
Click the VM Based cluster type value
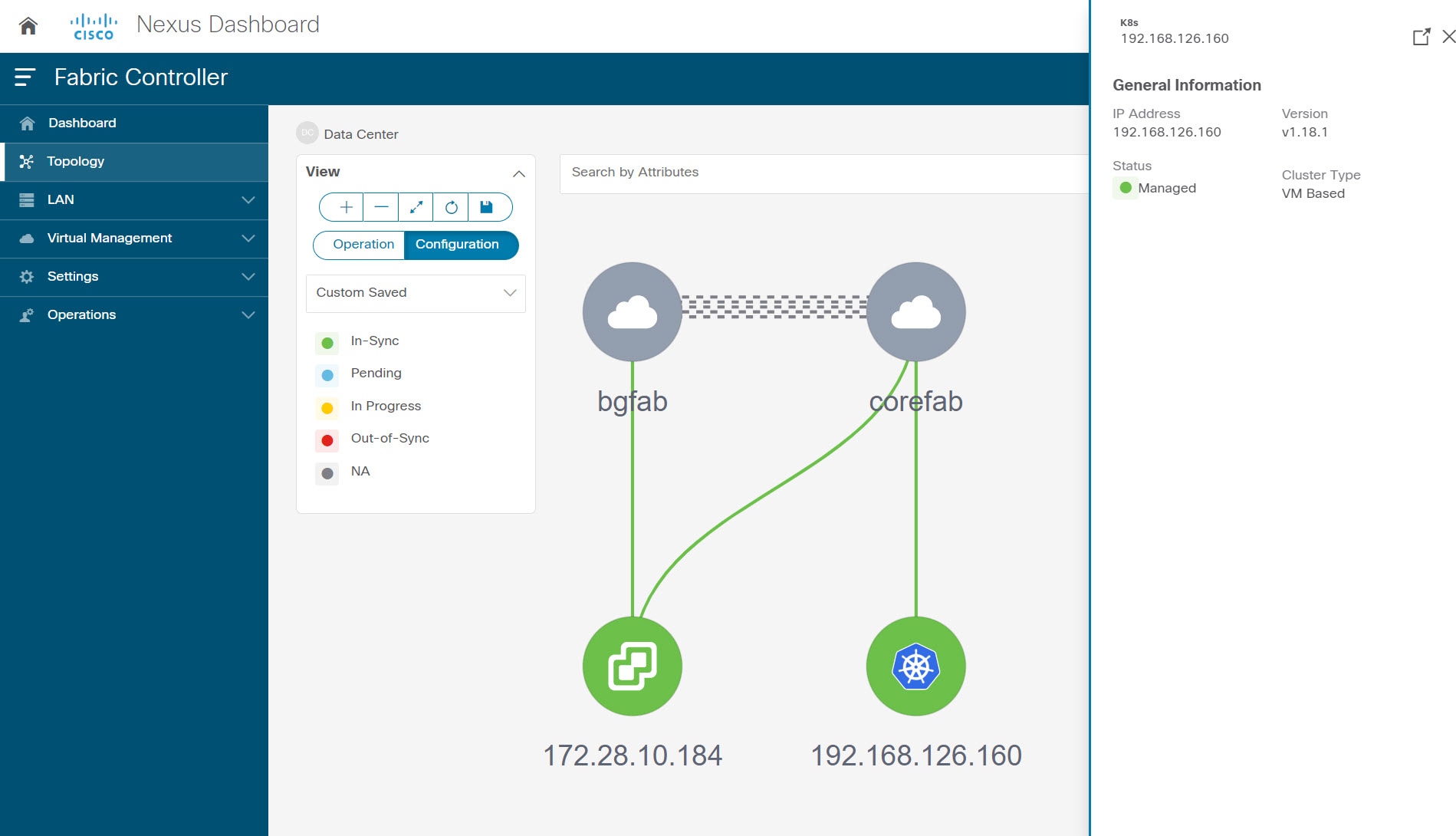1313,193
